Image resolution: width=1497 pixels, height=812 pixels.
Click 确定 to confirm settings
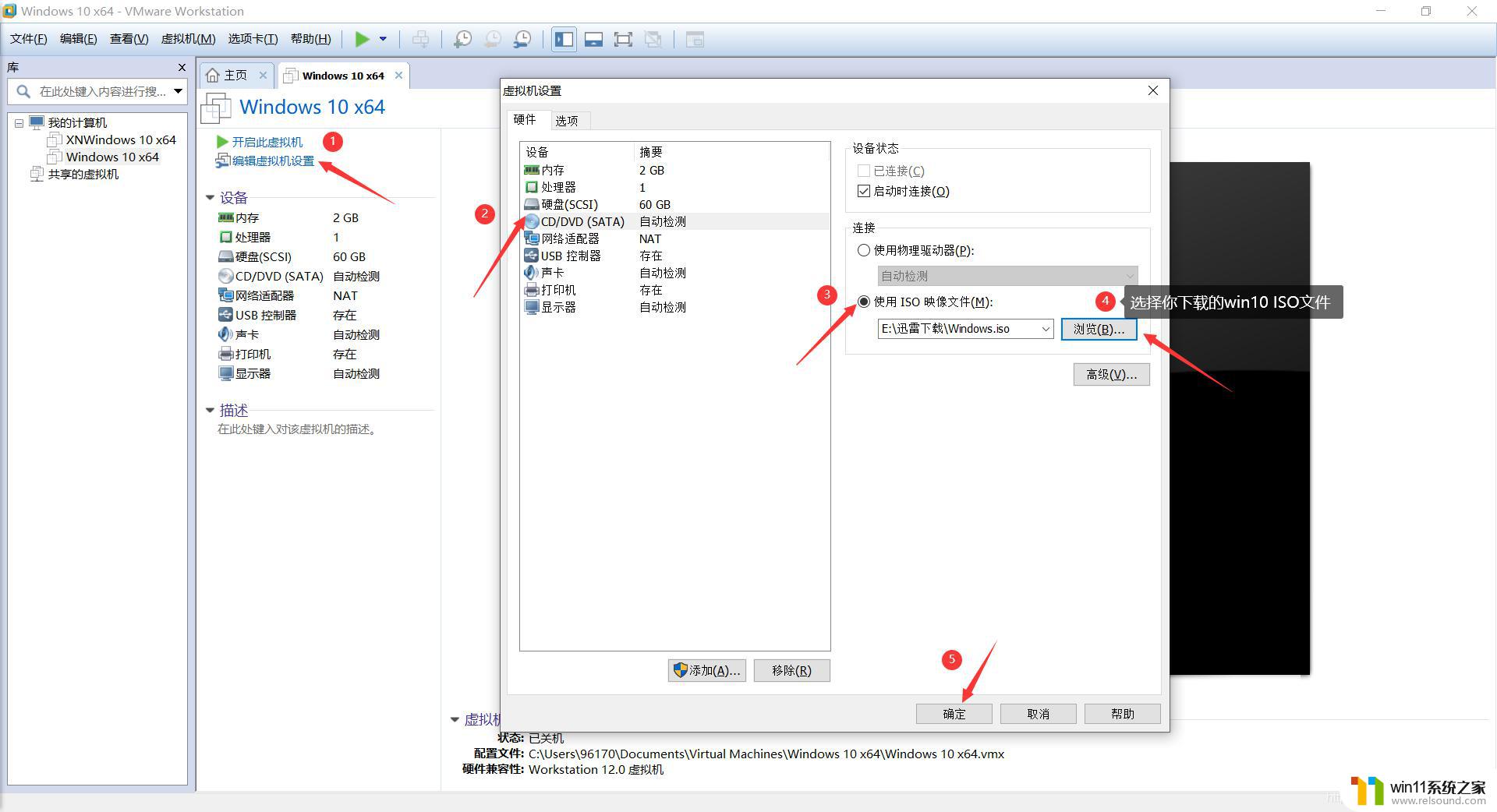pos(954,714)
